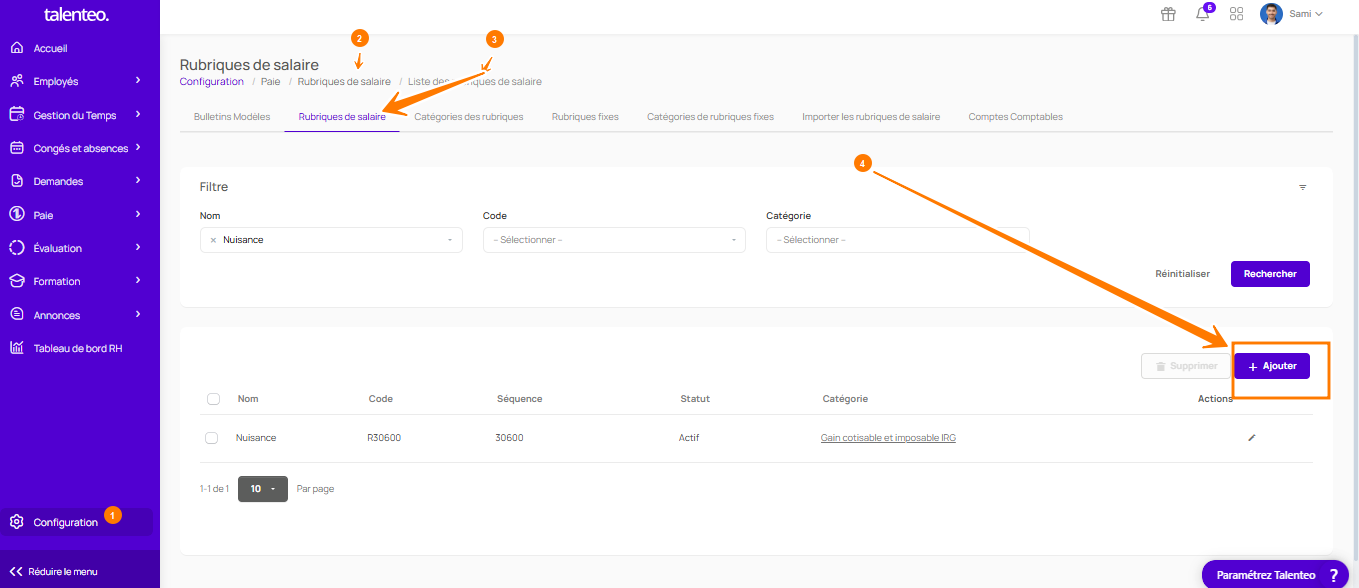
Task: Open the notifications bell
Action: (1202, 14)
